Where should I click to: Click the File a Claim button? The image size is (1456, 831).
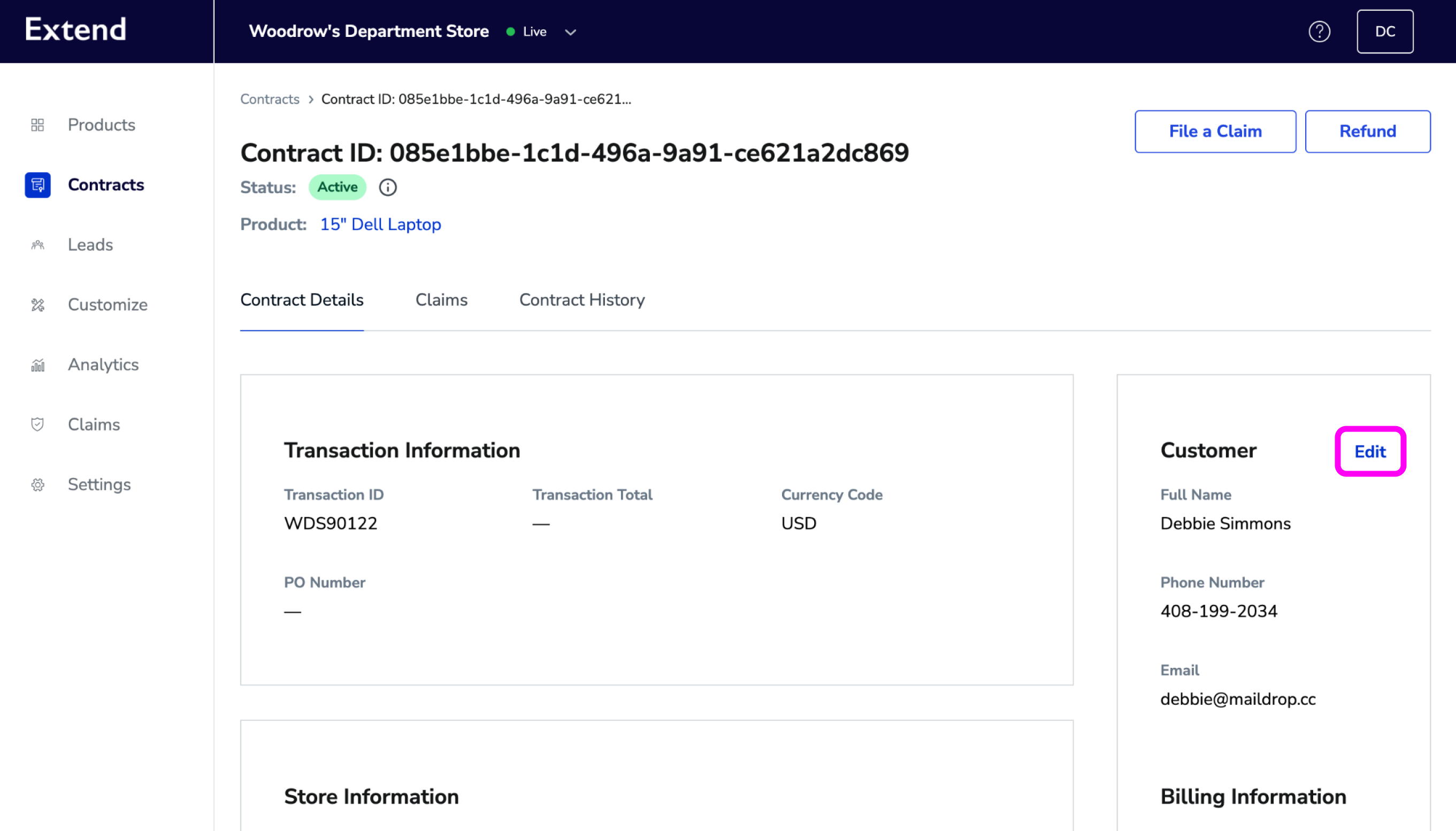point(1215,131)
